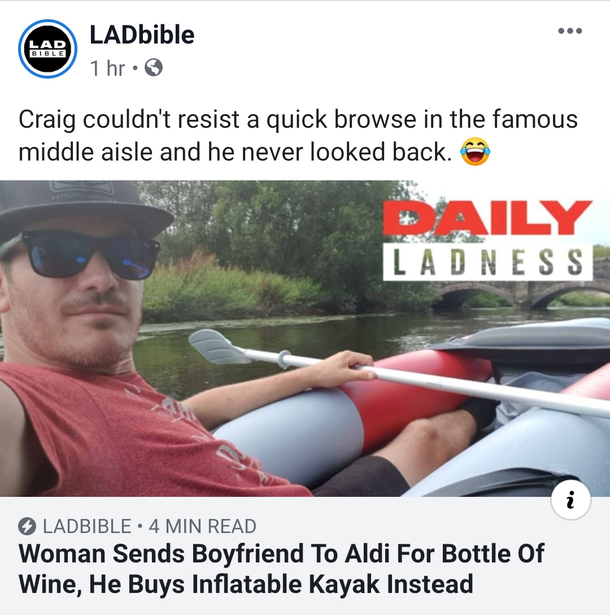Click the red inflatable kayak tube in the photo
Image resolution: width=610 pixels, height=615 pixels.
coord(416,398)
